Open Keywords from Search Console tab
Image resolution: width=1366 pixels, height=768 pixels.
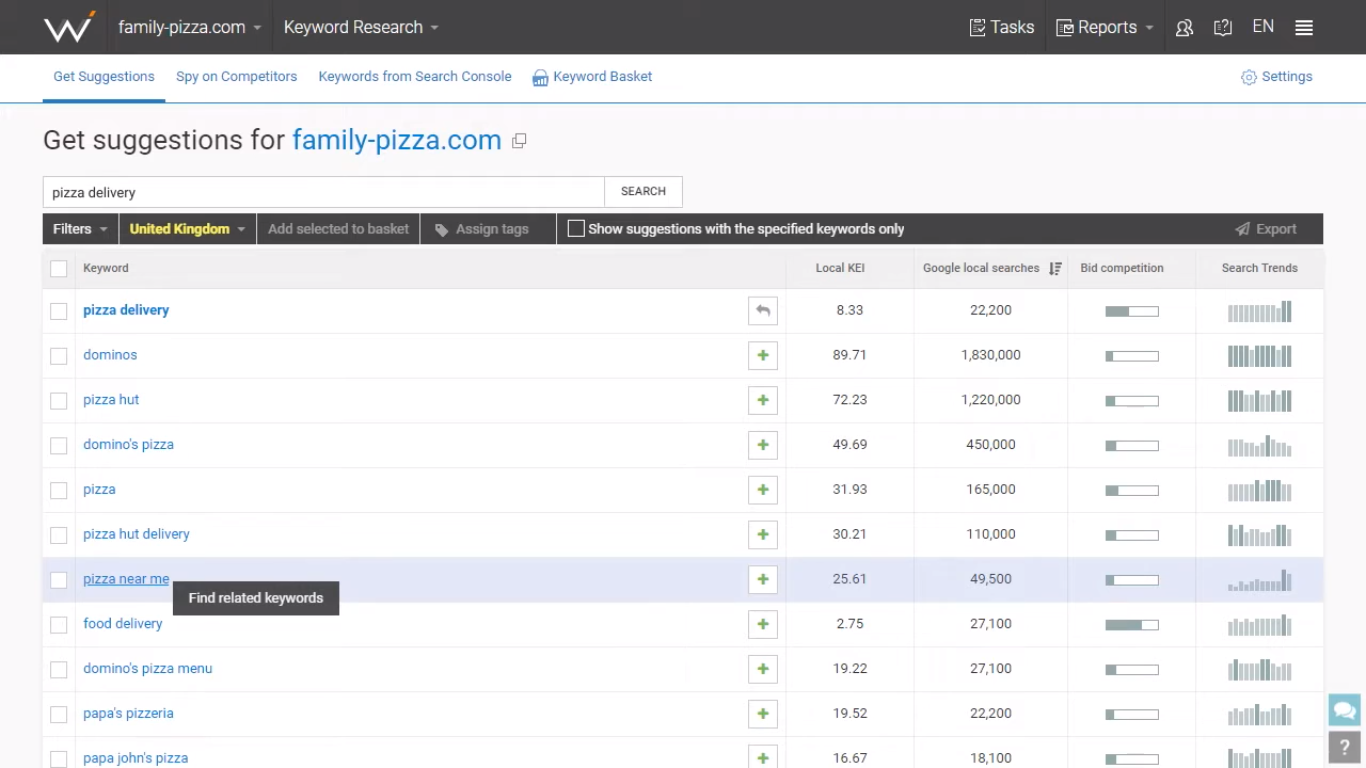pos(415,77)
